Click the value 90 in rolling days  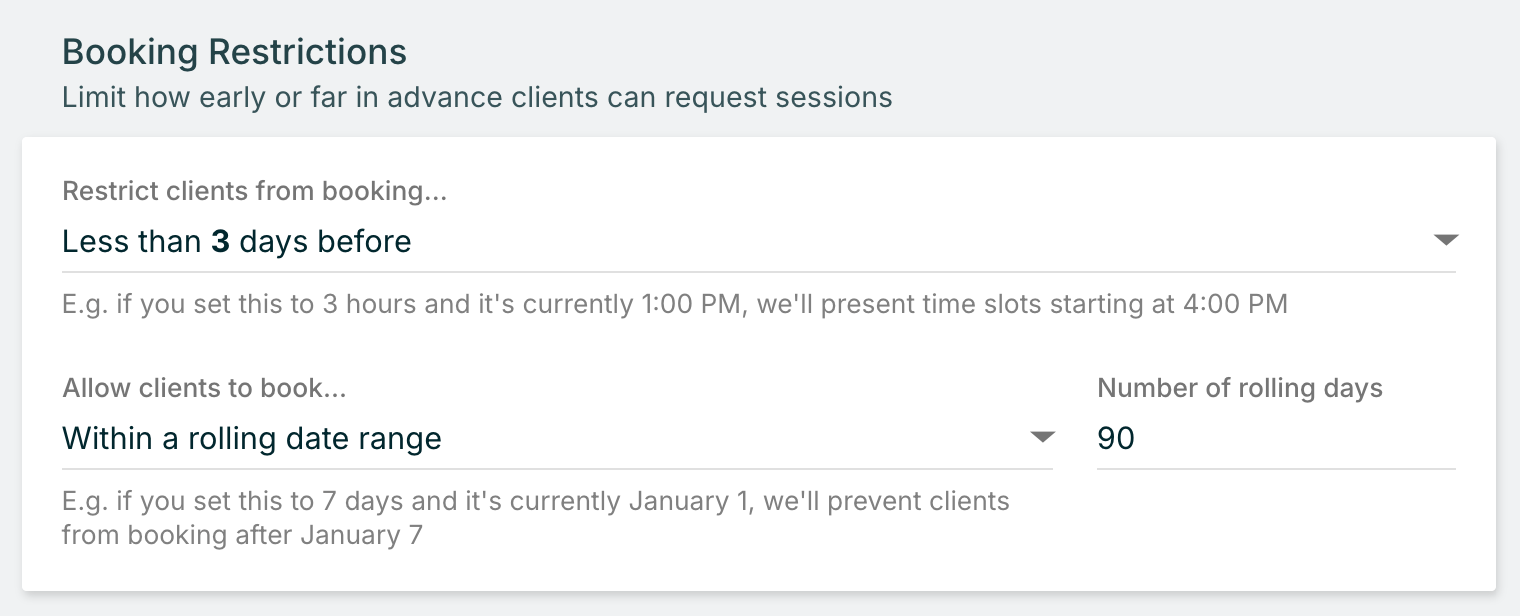(1116, 439)
